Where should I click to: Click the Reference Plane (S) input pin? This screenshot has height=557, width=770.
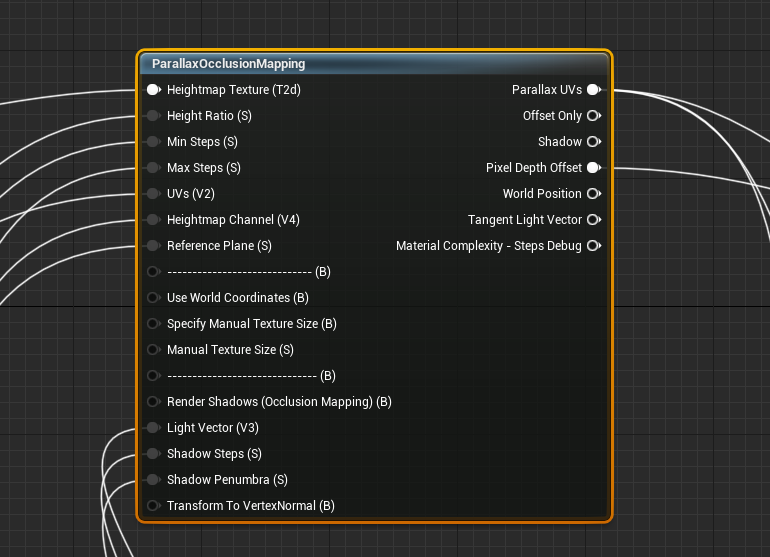coord(153,246)
